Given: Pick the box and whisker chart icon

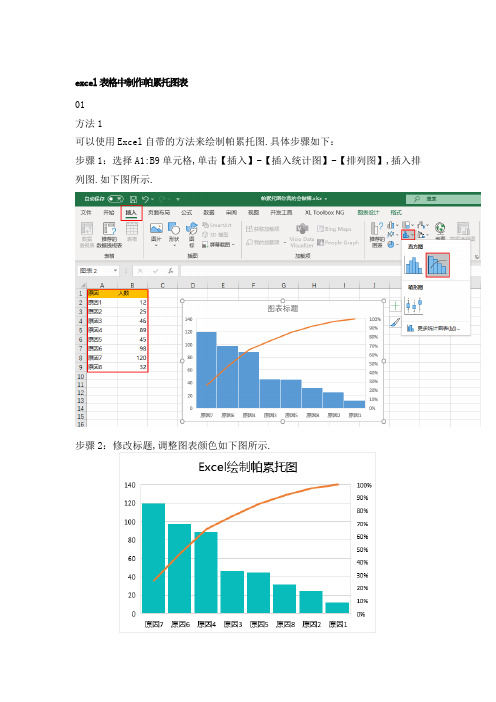Looking at the screenshot, I should click(414, 305).
